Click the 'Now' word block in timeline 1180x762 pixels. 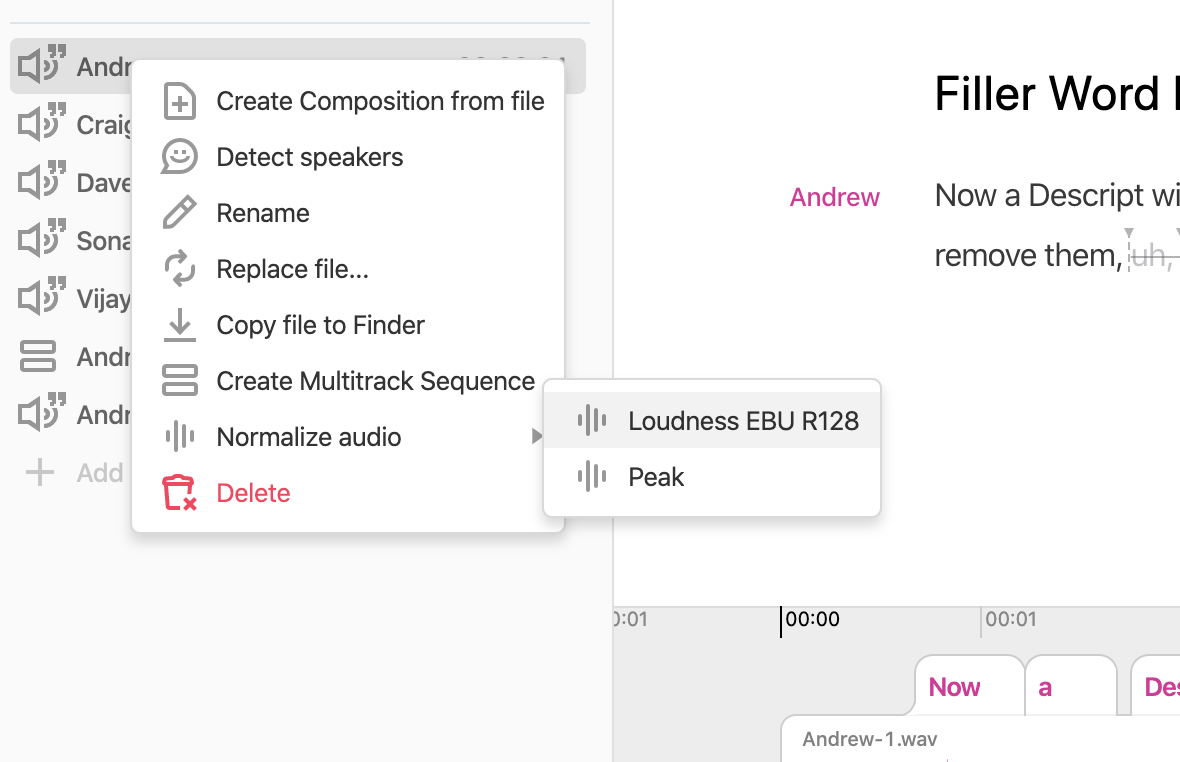click(969, 686)
